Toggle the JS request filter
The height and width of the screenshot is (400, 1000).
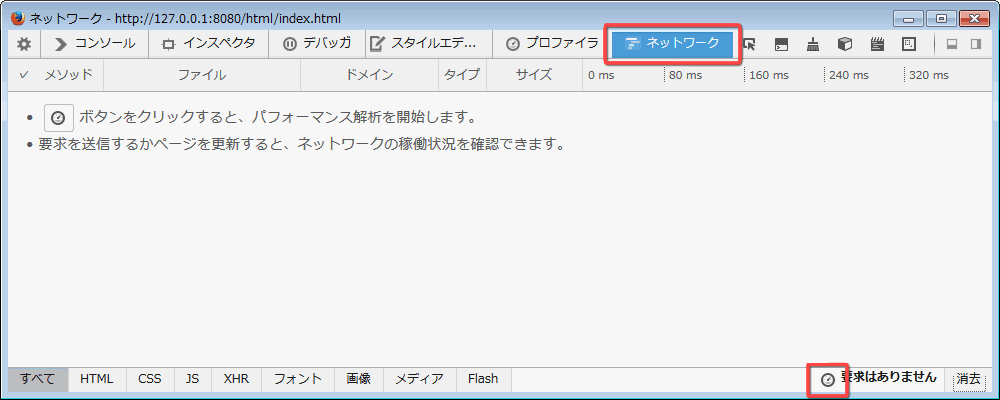click(x=193, y=379)
